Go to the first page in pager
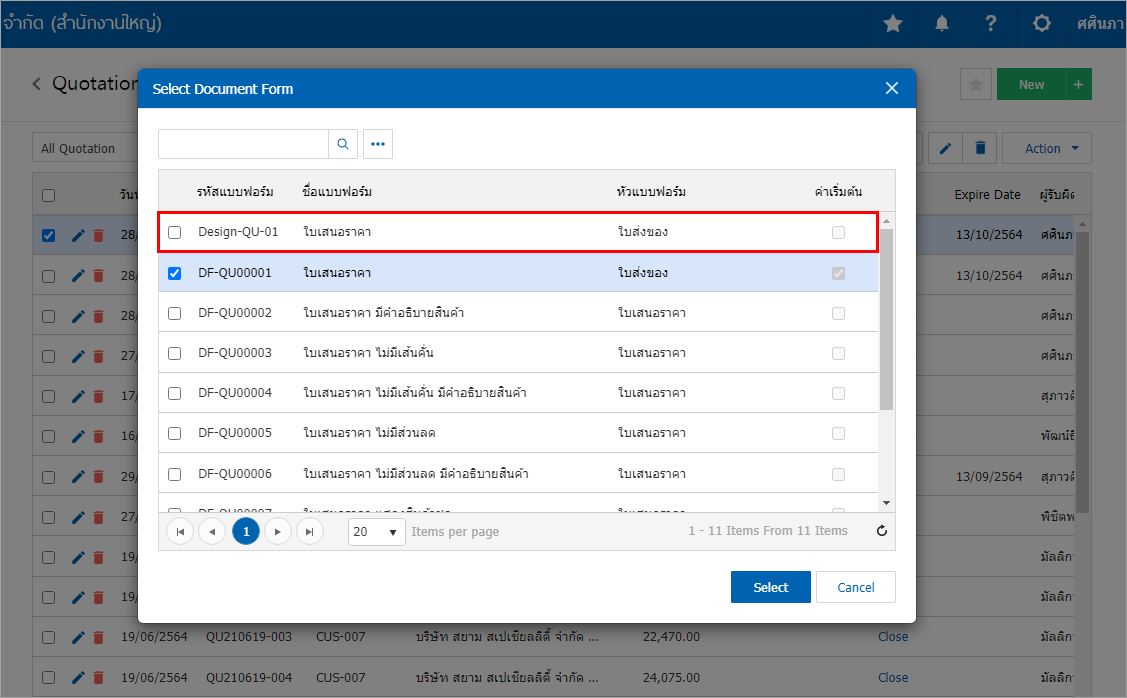 point(180,532)
